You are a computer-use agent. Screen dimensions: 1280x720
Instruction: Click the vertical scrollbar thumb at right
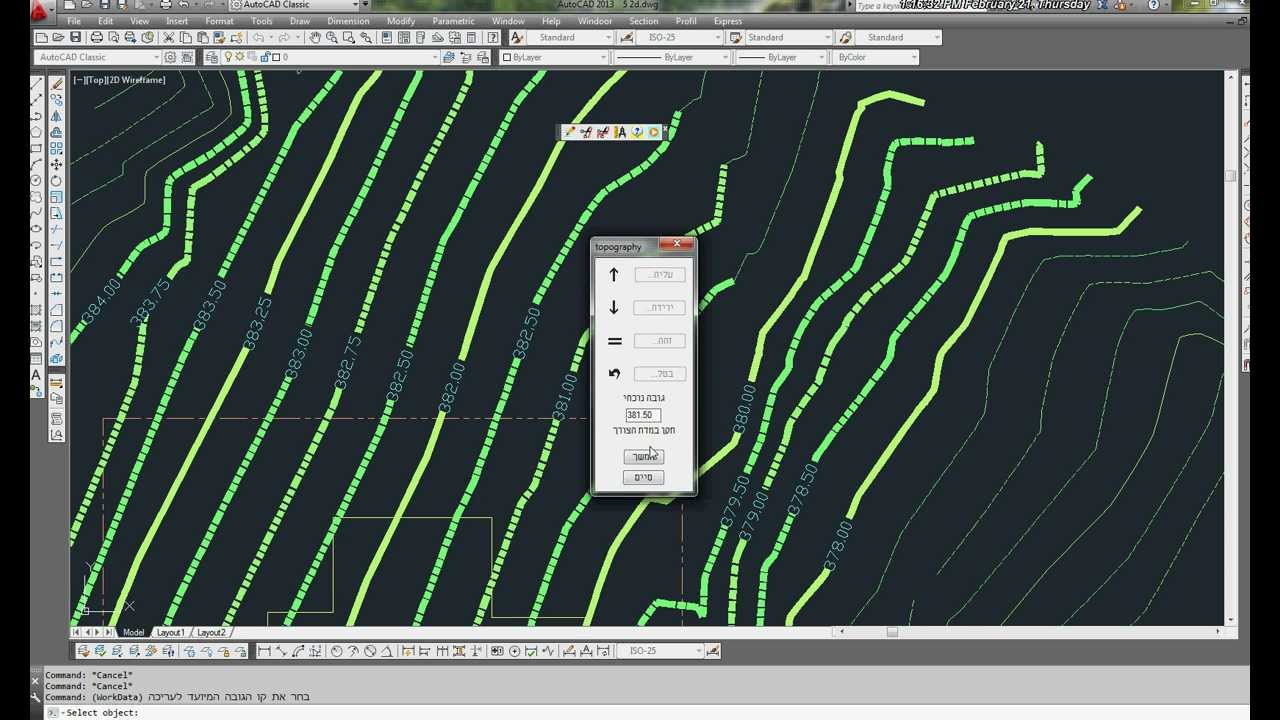1231,176
